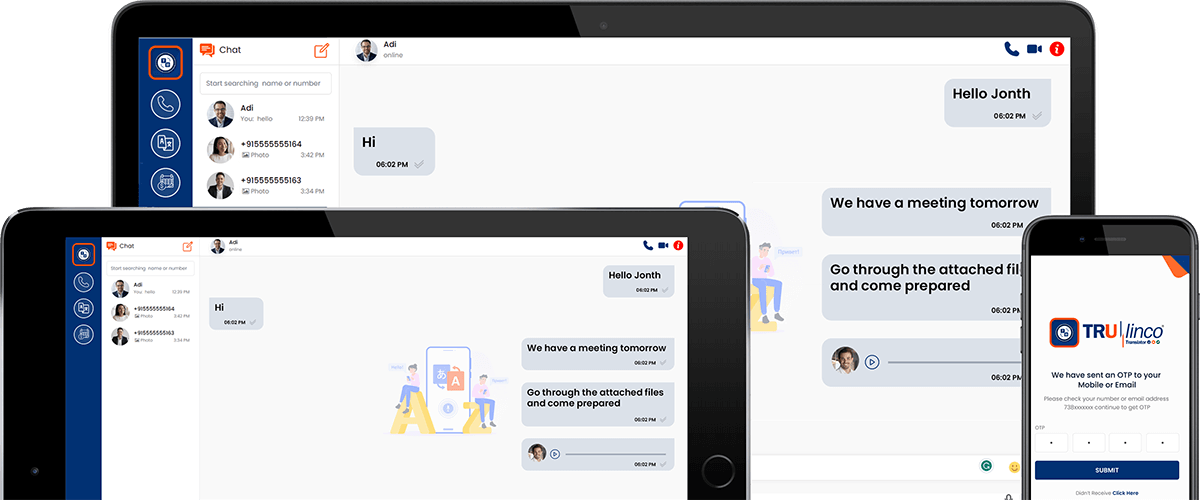Play the voice message on the laptop chat

pos(872,362)
